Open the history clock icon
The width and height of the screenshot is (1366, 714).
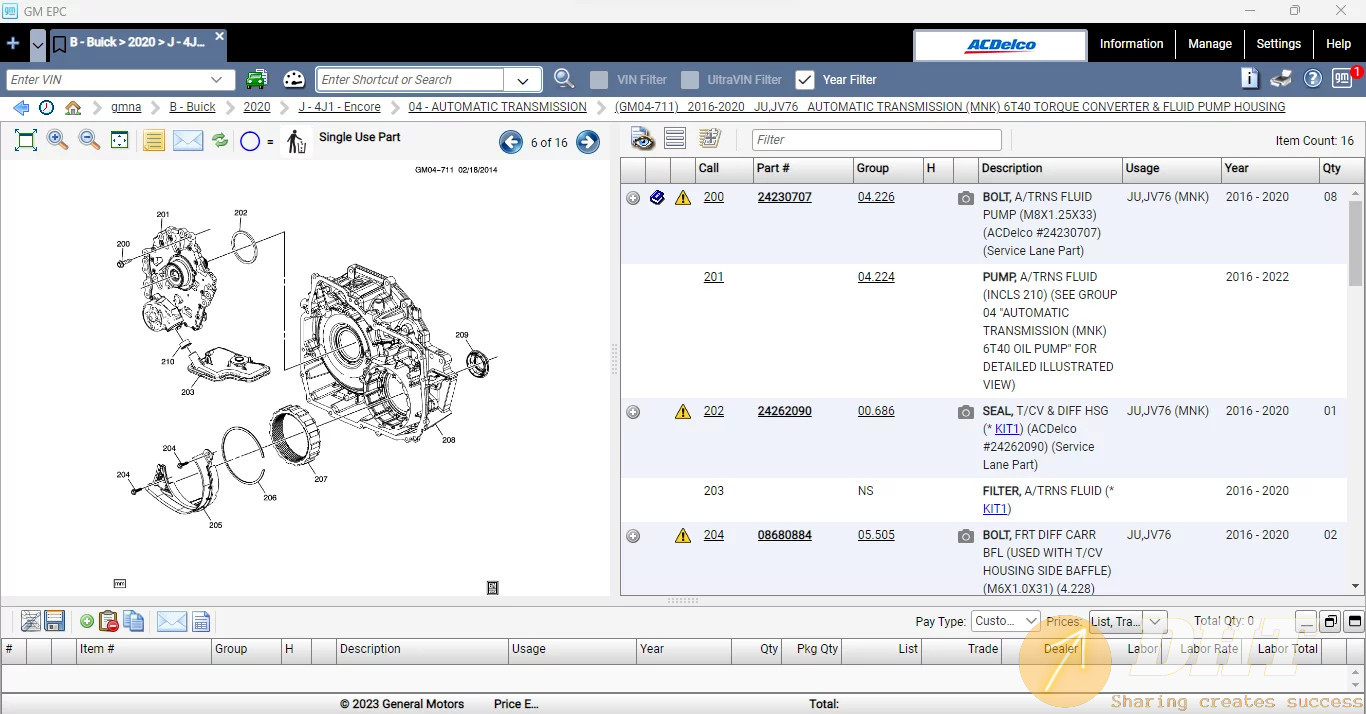tap(46, 107)
